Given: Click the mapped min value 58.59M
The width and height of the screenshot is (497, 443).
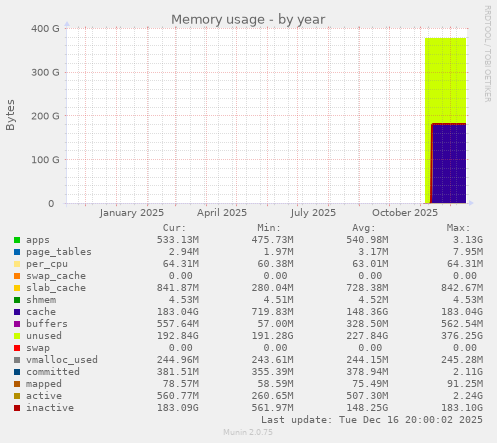Looking at the screenshot, I should click(x=275, y=384).
